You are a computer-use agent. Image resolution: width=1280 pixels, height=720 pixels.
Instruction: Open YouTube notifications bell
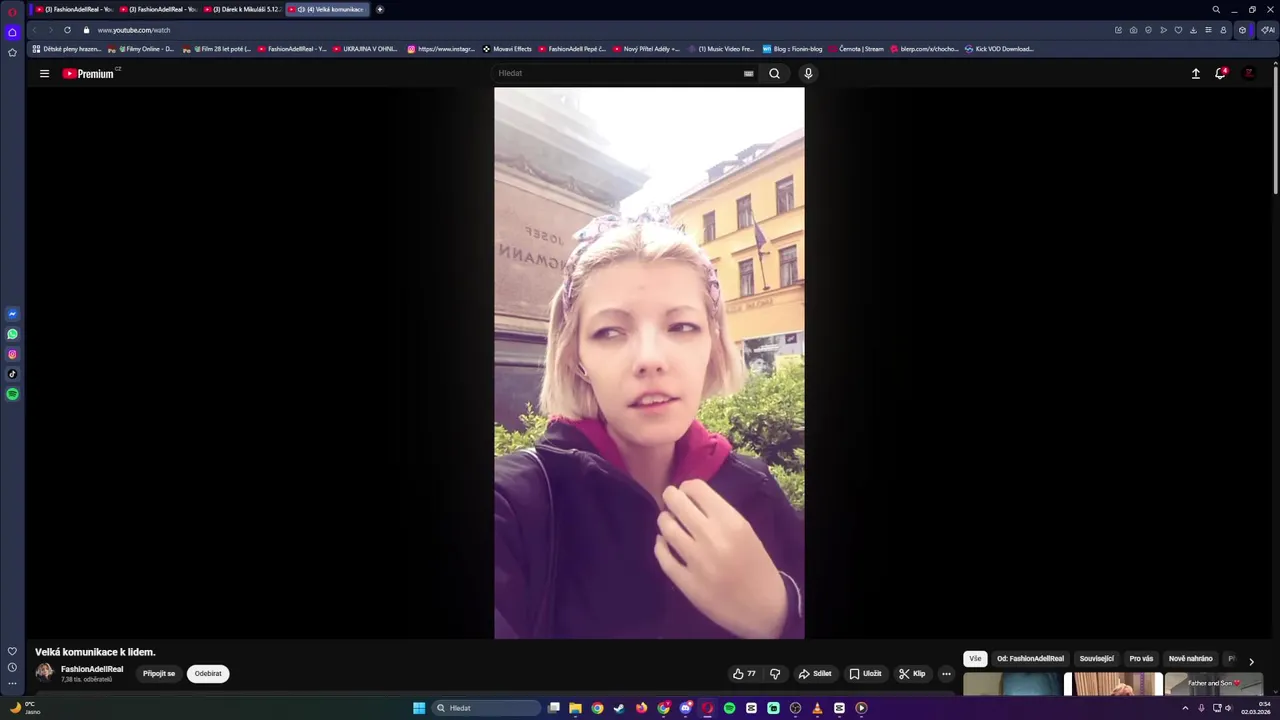point(1220,73)
